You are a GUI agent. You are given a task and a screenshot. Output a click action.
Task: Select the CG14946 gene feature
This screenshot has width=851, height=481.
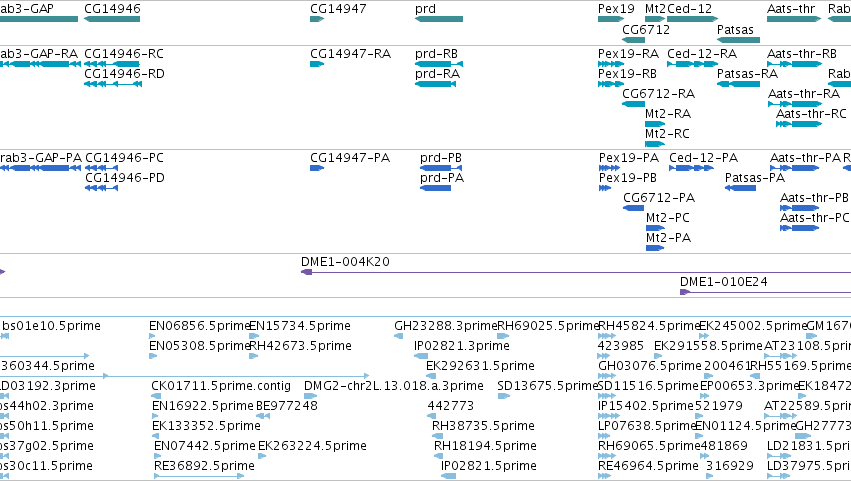pyautogui.click(x=112, y=19)
